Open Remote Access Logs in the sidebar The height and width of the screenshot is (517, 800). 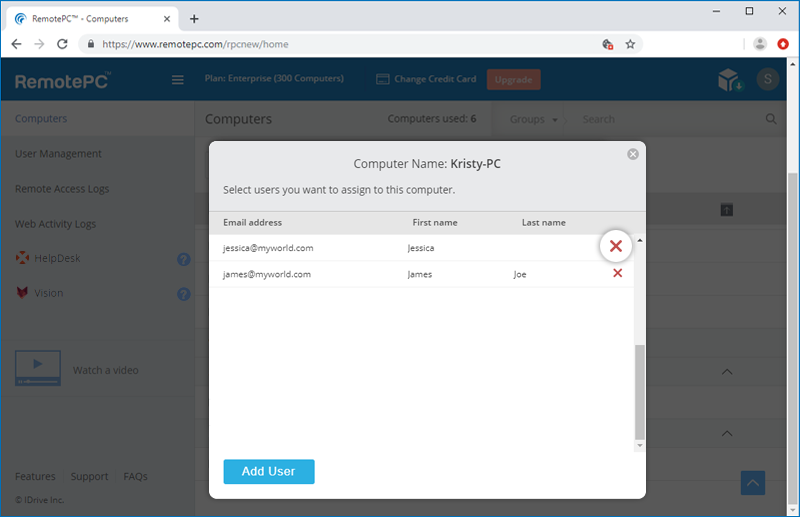tap(62, 189)
